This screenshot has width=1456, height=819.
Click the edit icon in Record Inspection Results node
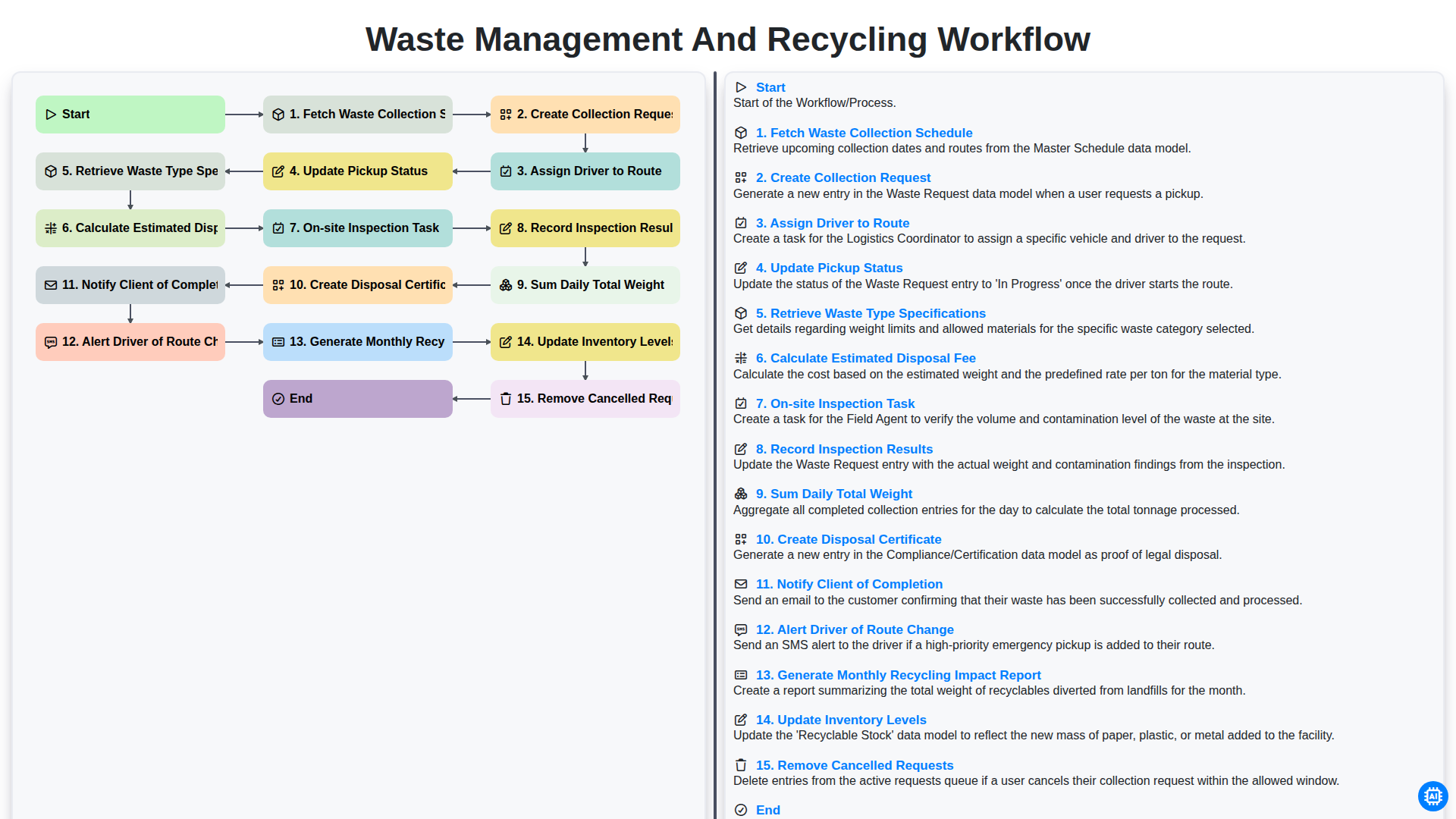(506, 228)
